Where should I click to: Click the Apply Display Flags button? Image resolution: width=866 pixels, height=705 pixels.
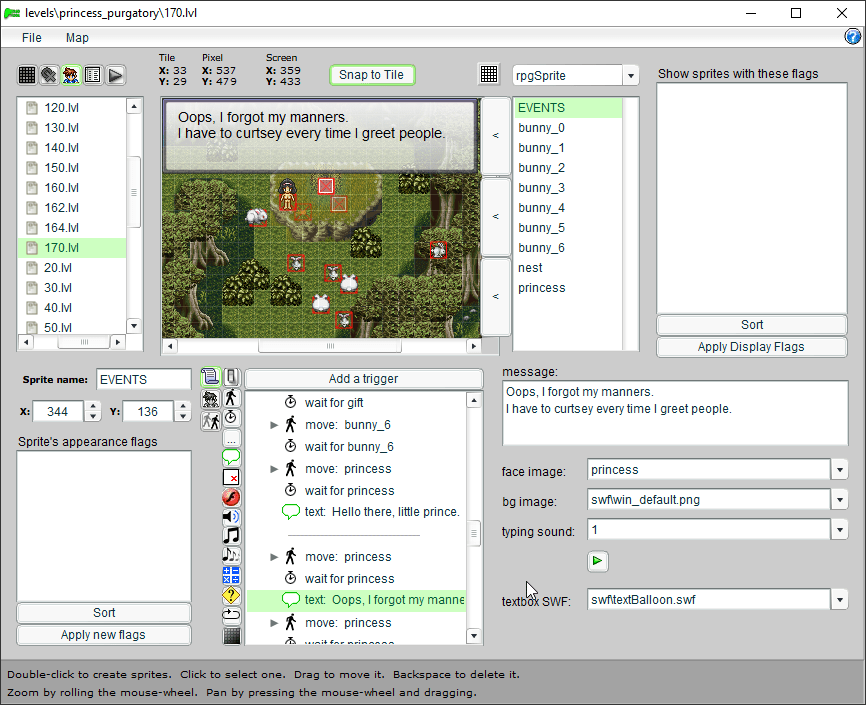(751, 347)
